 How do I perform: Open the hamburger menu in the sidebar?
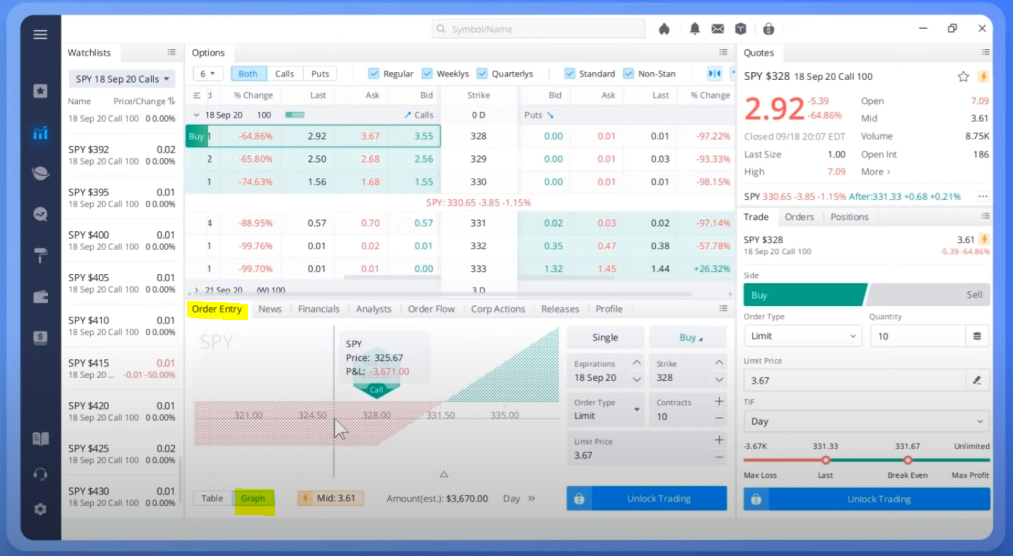point(40,34)
